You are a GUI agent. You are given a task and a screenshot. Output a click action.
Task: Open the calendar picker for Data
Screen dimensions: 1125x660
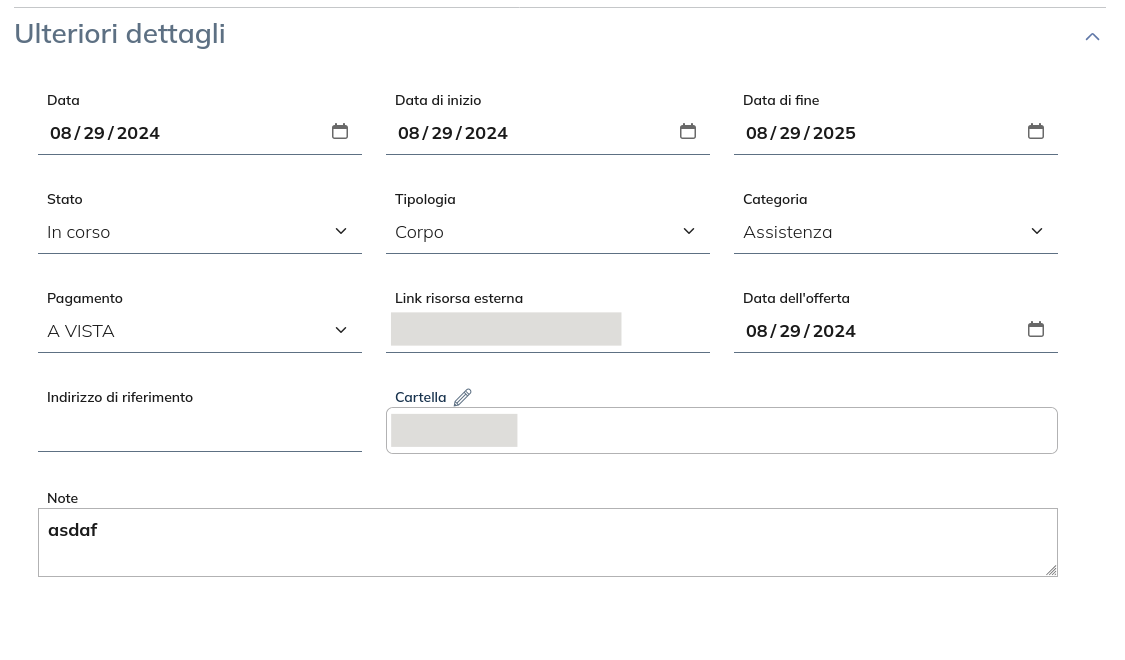click(x=340, y=131)
